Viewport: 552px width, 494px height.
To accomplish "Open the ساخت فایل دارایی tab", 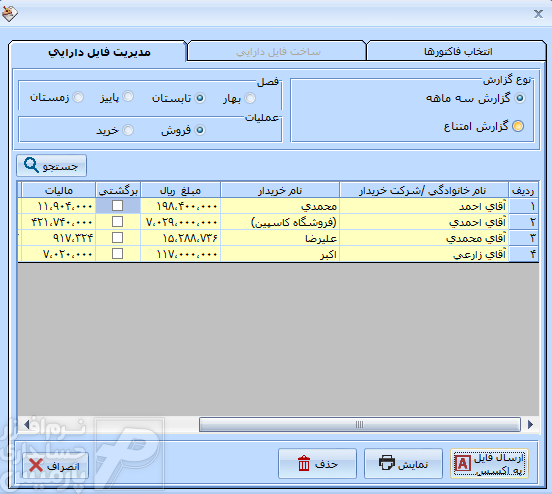I will point(277,52).
